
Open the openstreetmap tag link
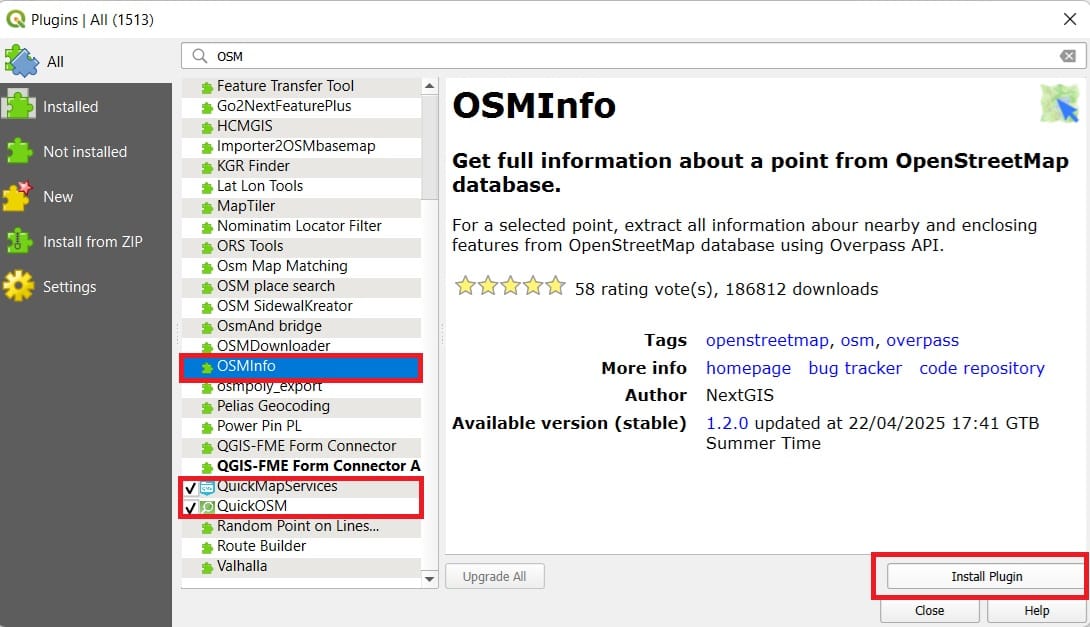tap(767, 341)
